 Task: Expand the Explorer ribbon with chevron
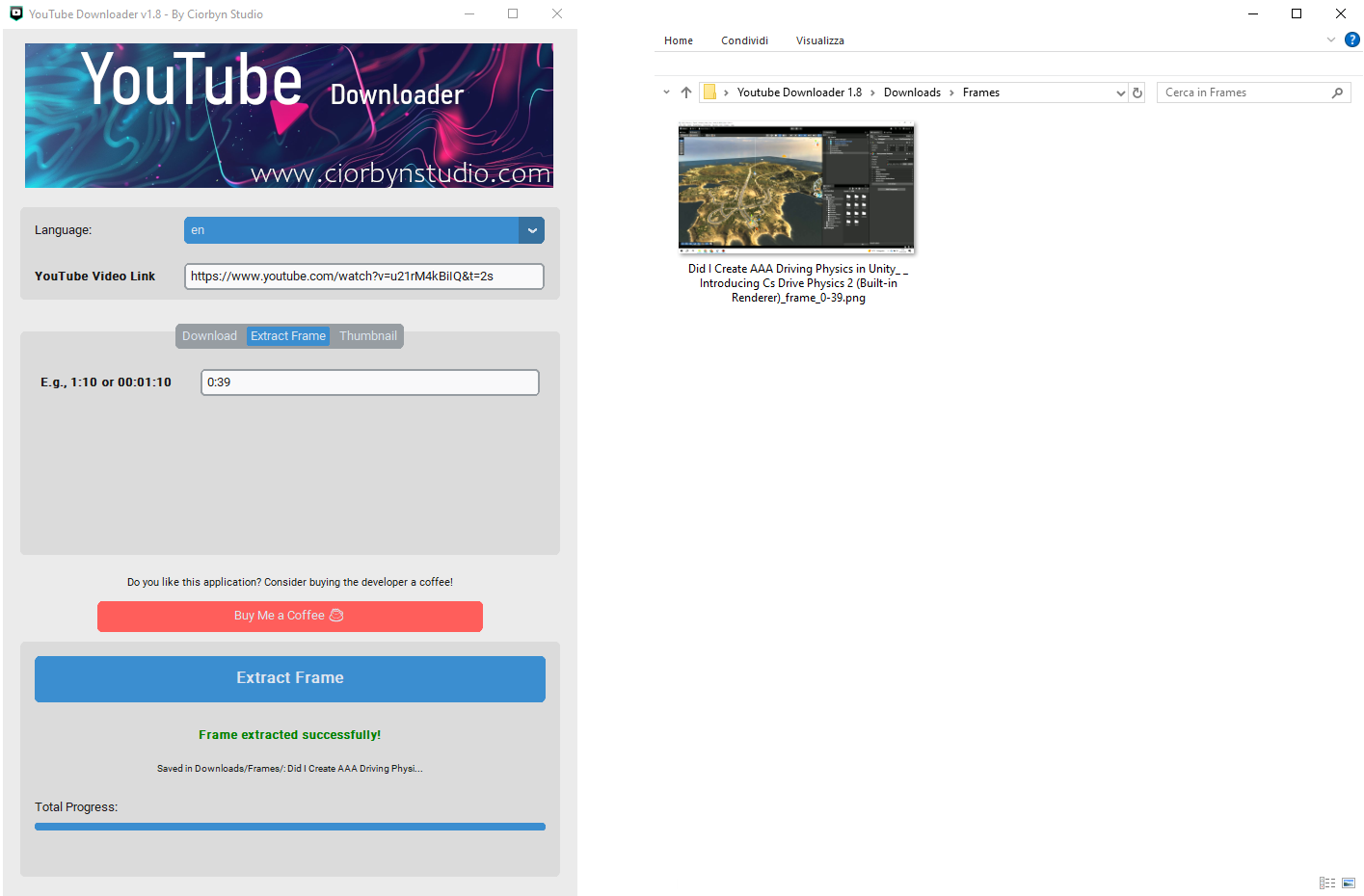coord(1331,40)
